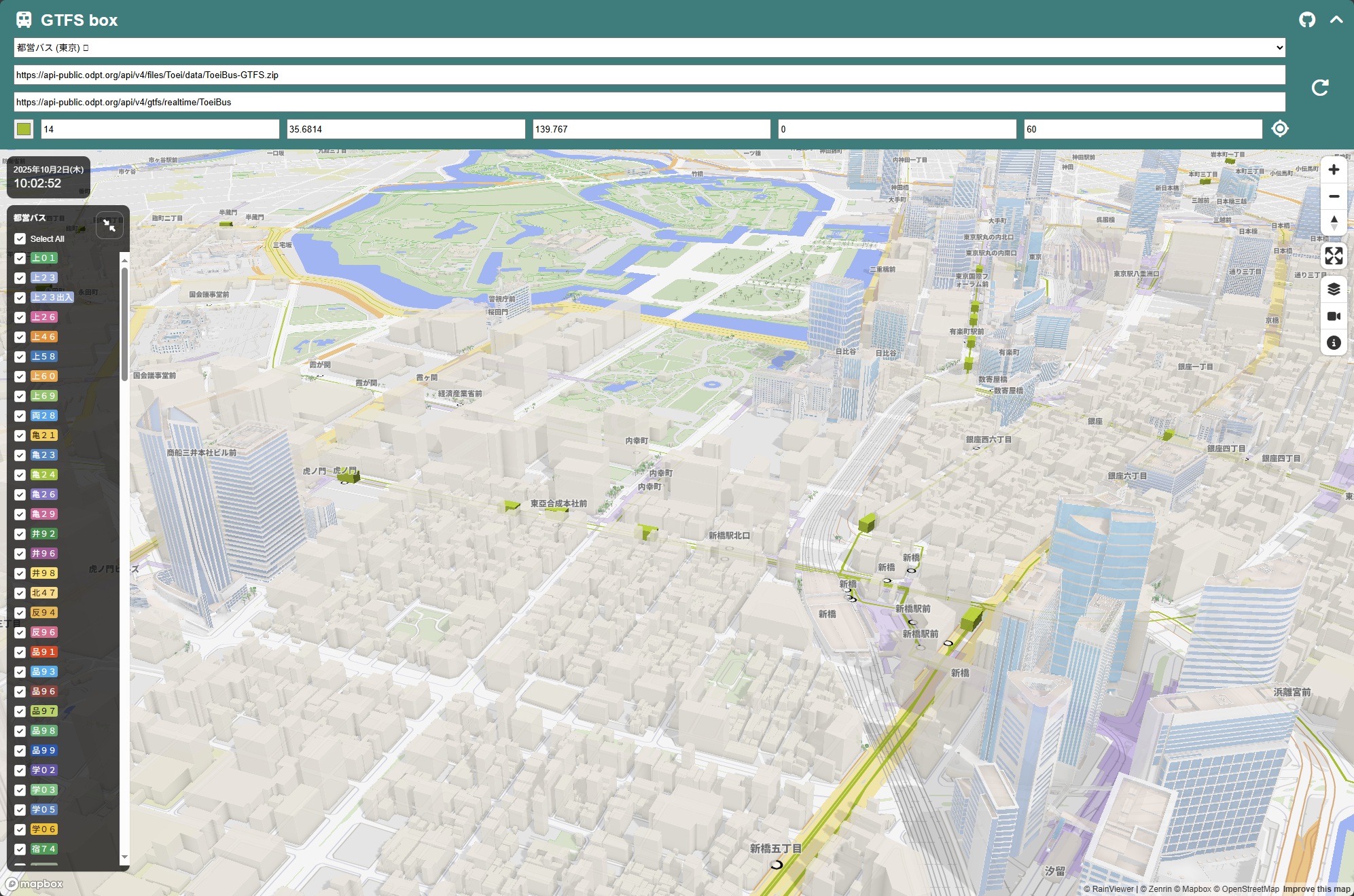Collapse the header panel with chevron
The image size is (1354, 896).
coord(1336,20)
